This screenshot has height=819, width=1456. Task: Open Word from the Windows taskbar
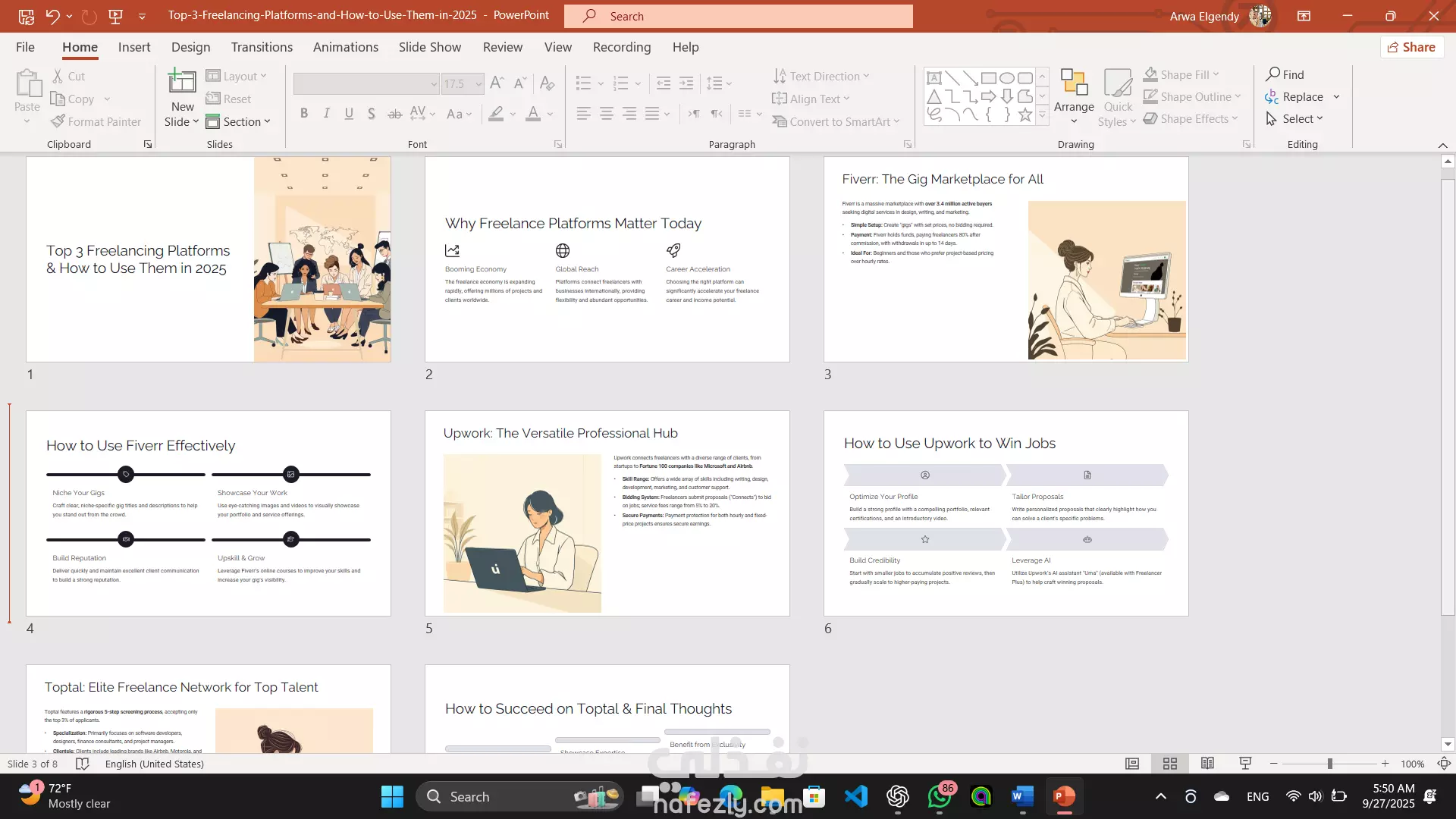(1022, 796)
